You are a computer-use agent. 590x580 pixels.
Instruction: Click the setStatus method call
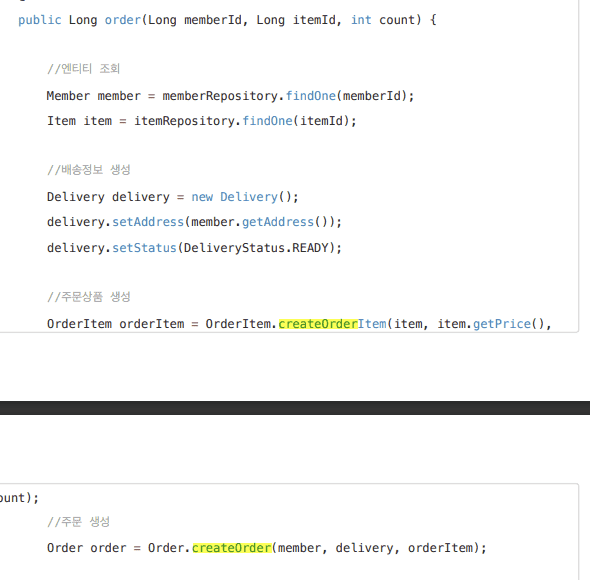point(144,248)
